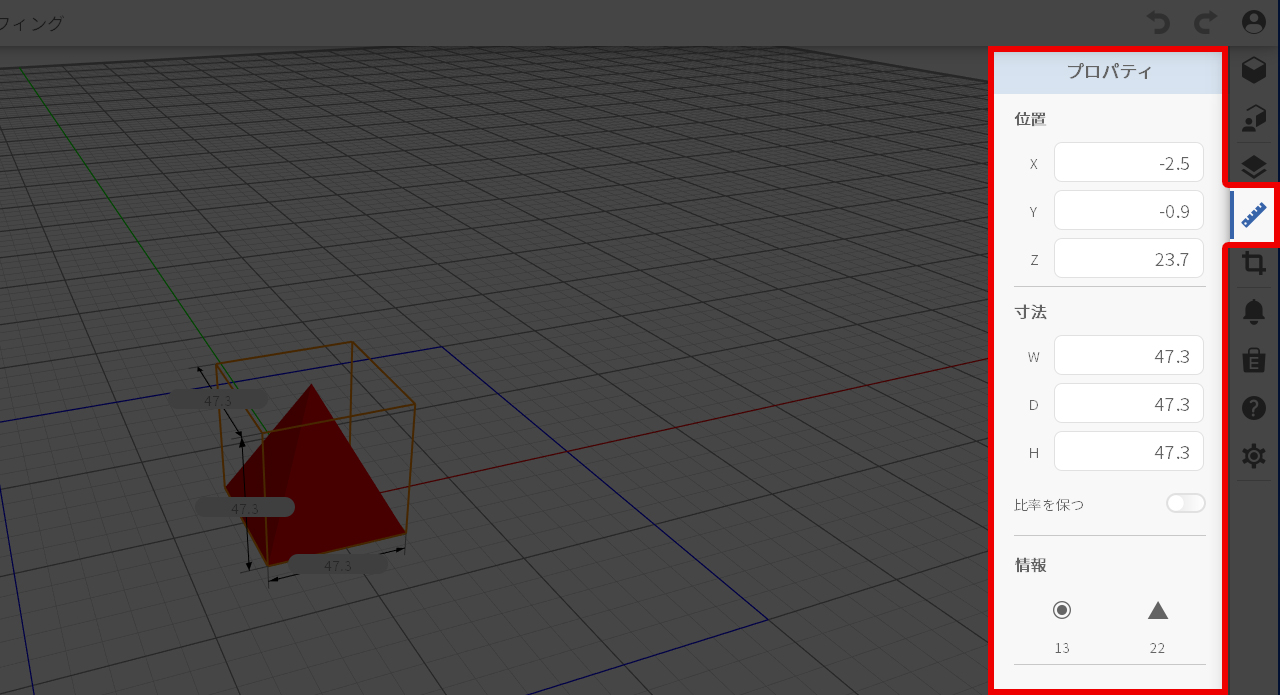Select the Z position field showing 23.7
Screen dimensions: 1280x695
coord(1128,259)
